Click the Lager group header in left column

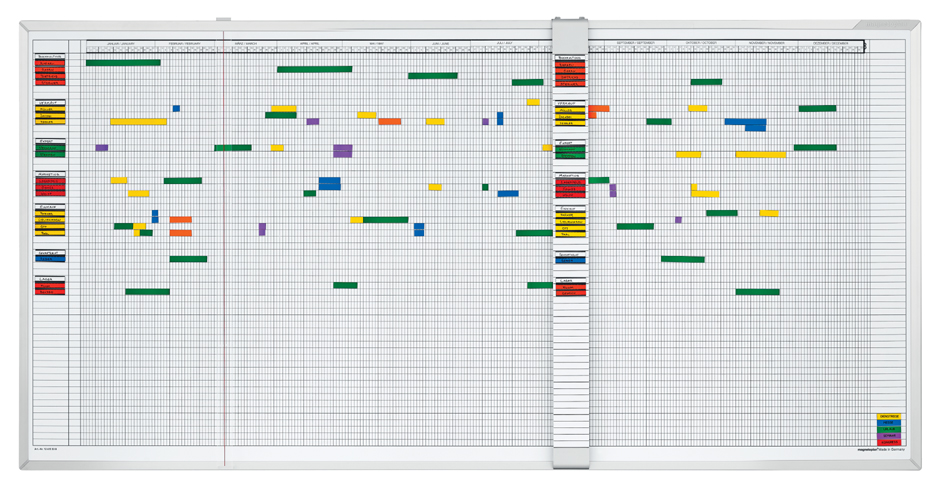click(x=50, y=280)
